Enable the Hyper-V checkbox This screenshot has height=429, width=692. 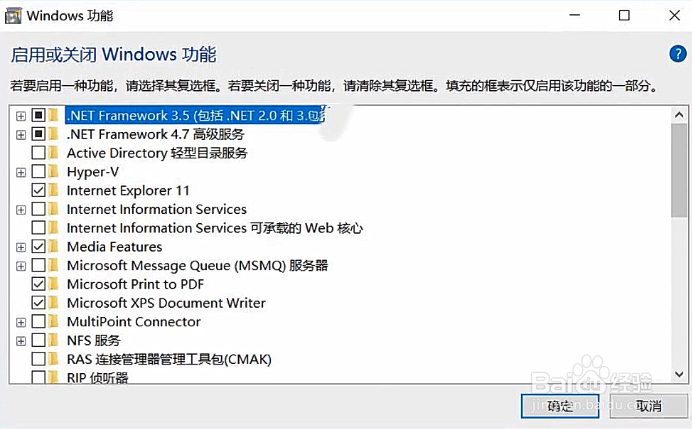pos(38,171)
